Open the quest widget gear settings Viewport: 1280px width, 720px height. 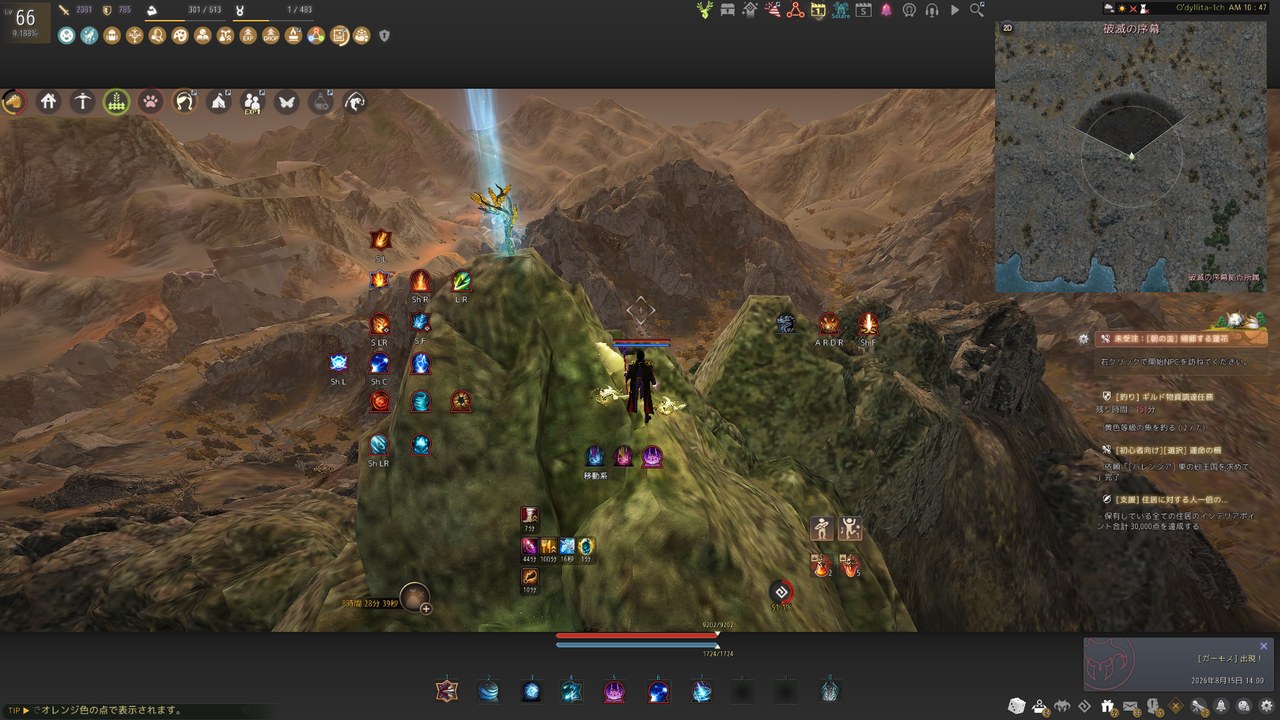point(1083,339)
